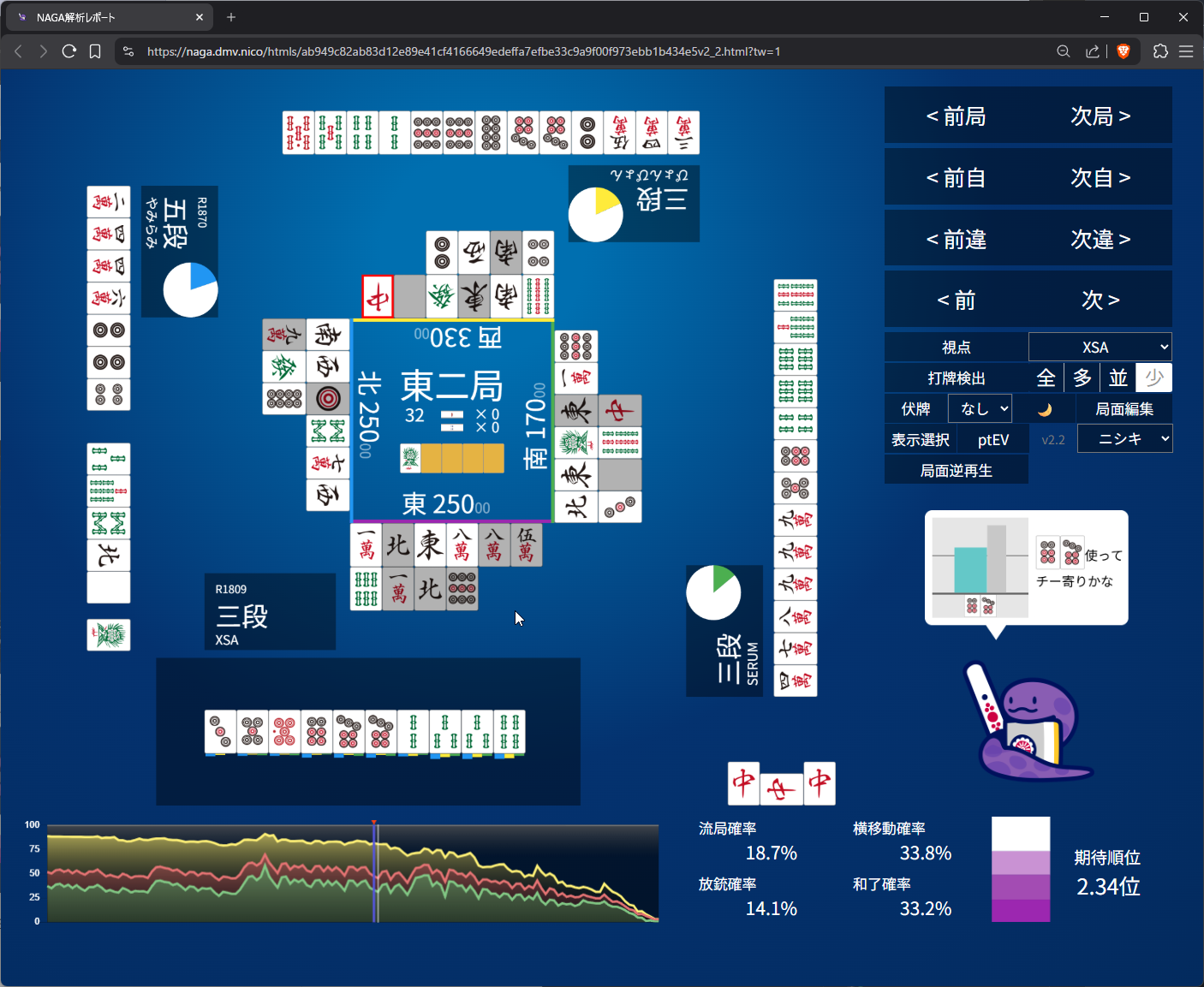The width and height of the screenshot is (1204, 987).
Task: Click the red-highlighted 中 discard tile
Action: (x=378, y=297)
